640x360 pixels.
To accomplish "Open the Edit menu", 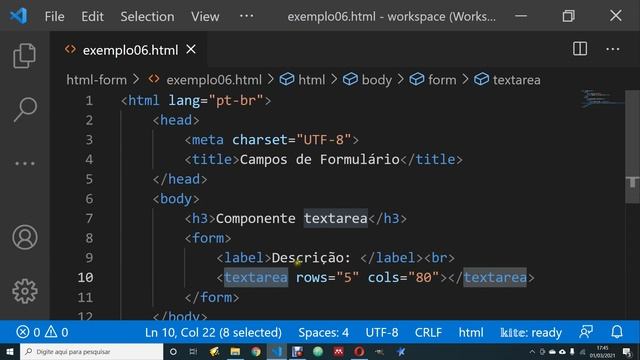I will tap(92, 16).
